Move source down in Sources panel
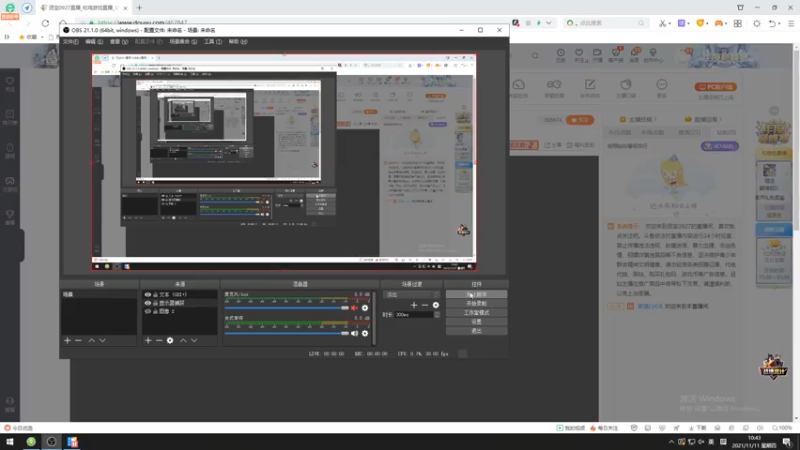This screenshot has width=800, height=450. pos(194,340)
